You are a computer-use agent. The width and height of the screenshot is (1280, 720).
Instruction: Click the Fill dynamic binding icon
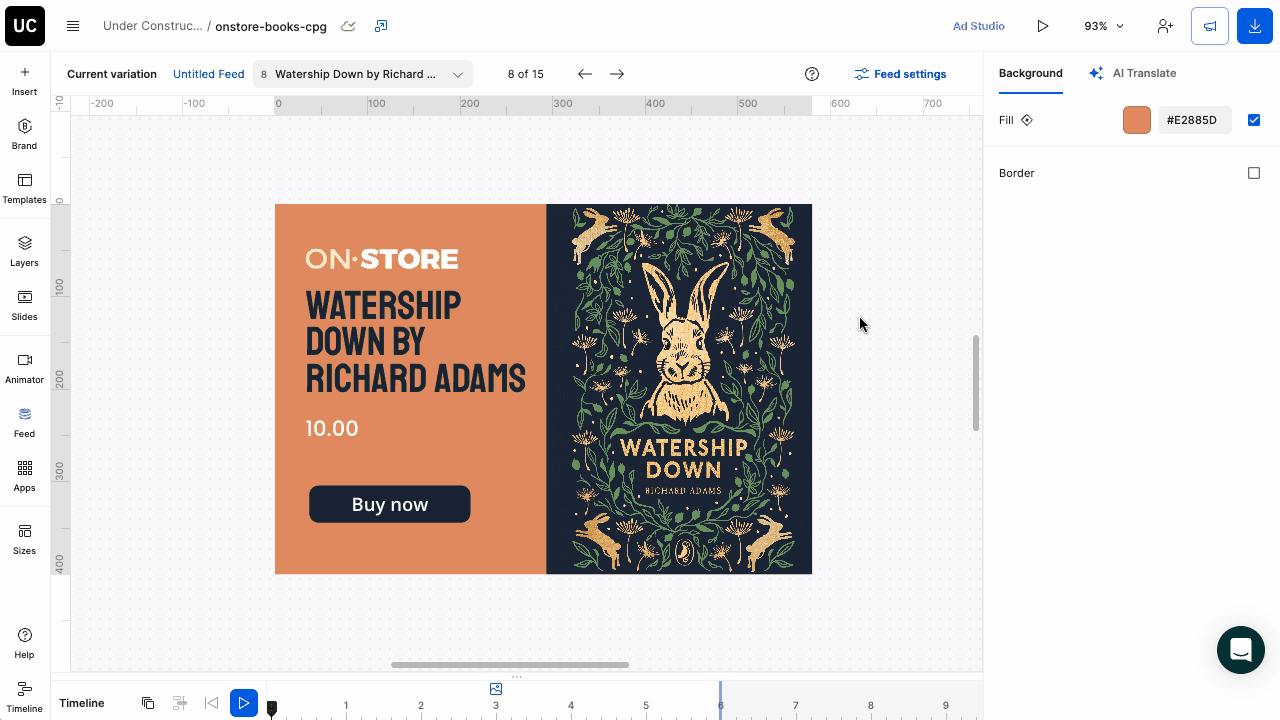click(x=1027, y=120)
